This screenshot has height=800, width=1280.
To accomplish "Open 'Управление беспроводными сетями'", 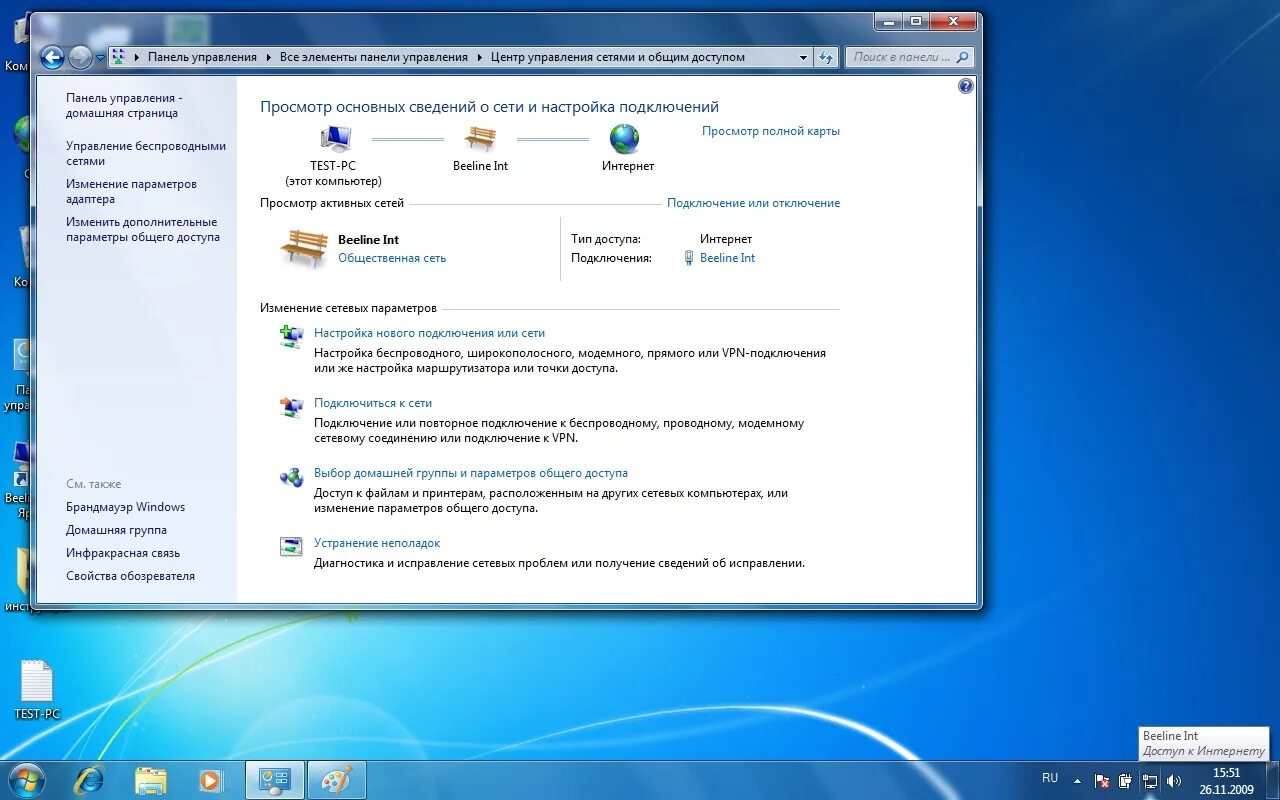I will click(146, 153).
